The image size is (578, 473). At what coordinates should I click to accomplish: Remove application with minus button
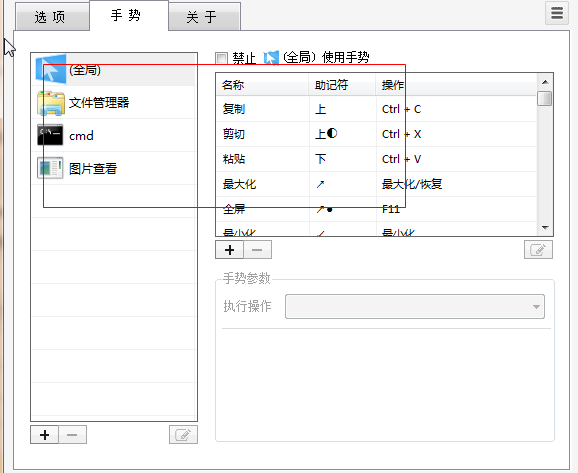coord(72,435)
